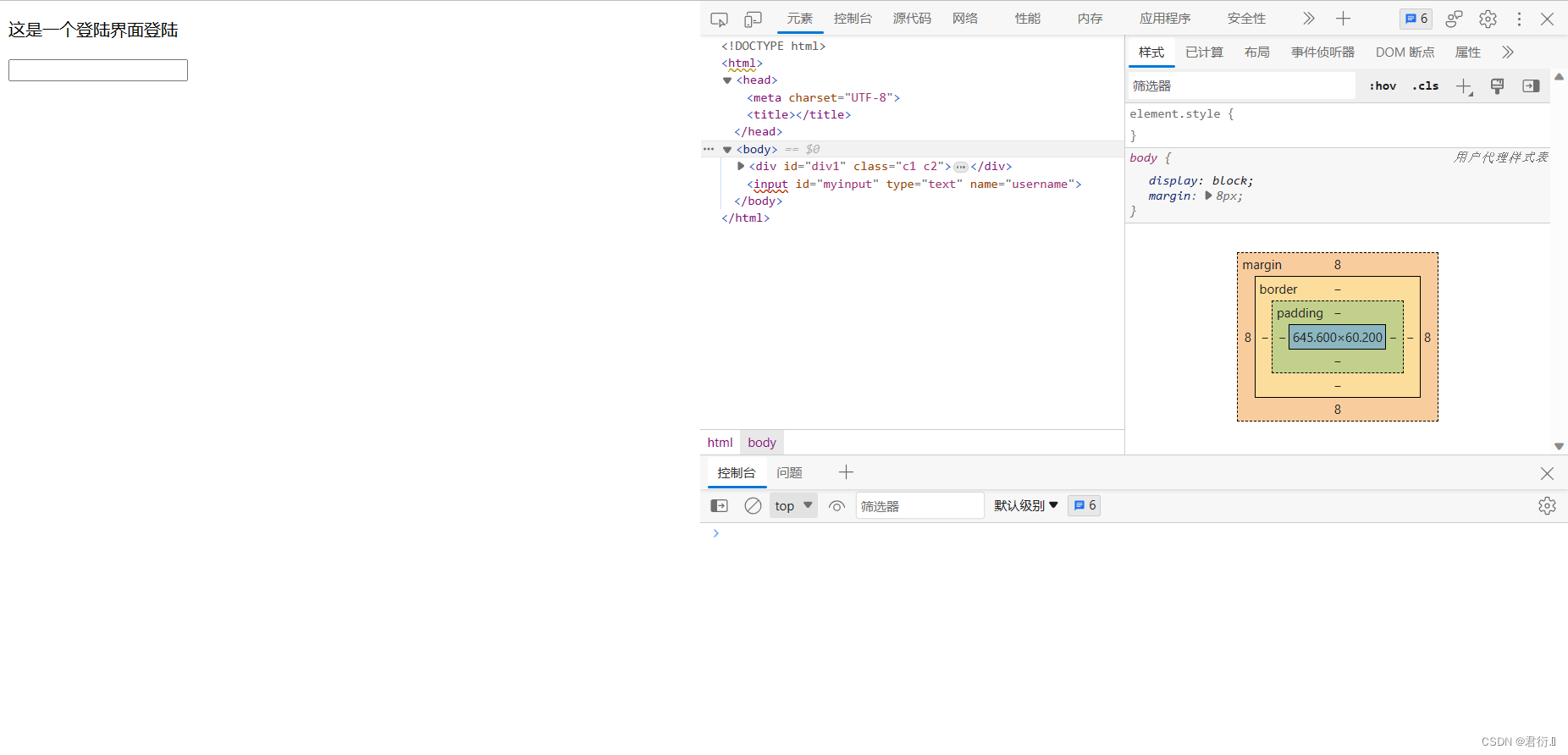
Task: Click the box model padding label
Action: 1300,313
